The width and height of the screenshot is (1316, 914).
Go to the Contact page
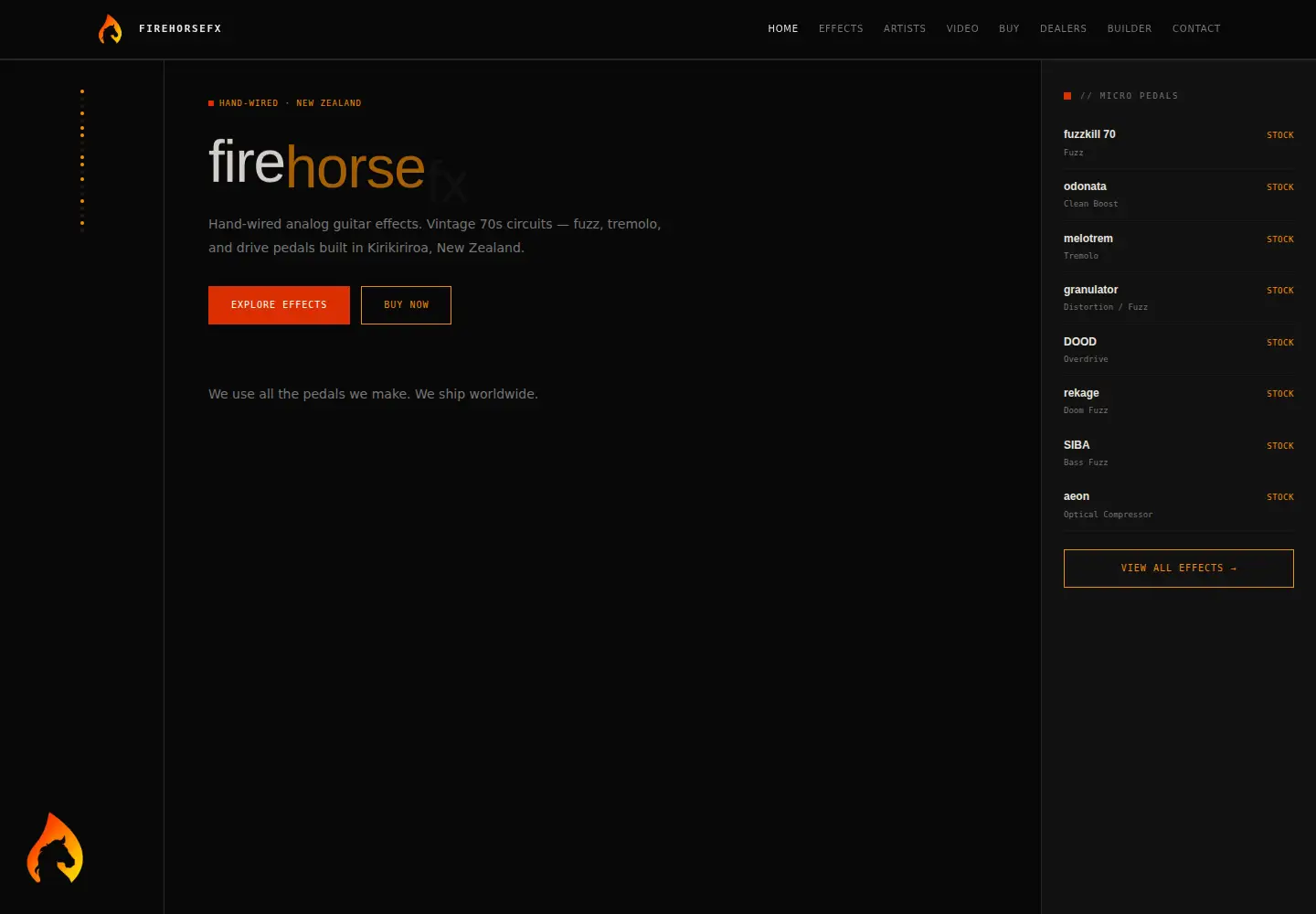click(1196, 29)
